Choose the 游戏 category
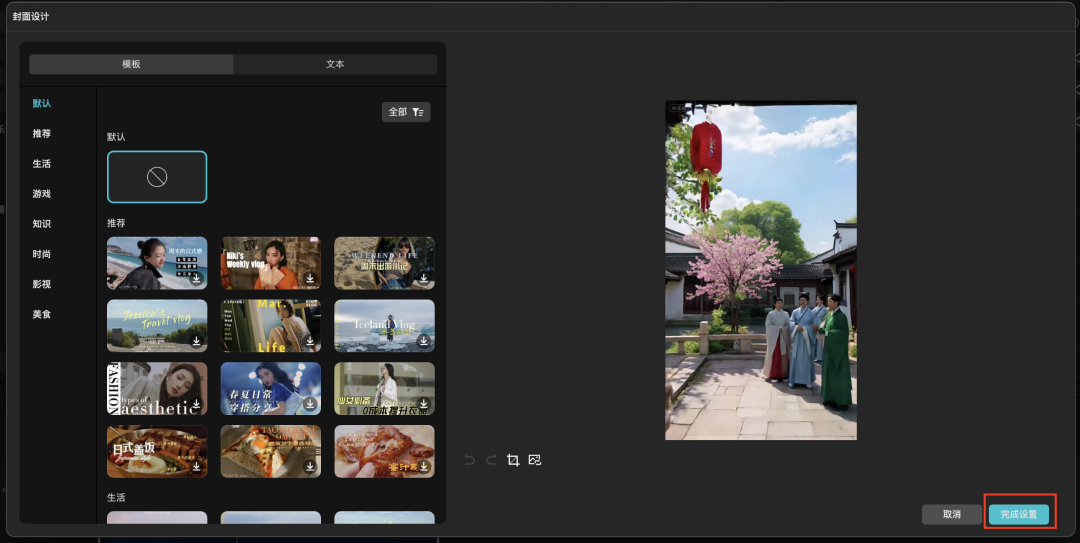 [41, 193]
